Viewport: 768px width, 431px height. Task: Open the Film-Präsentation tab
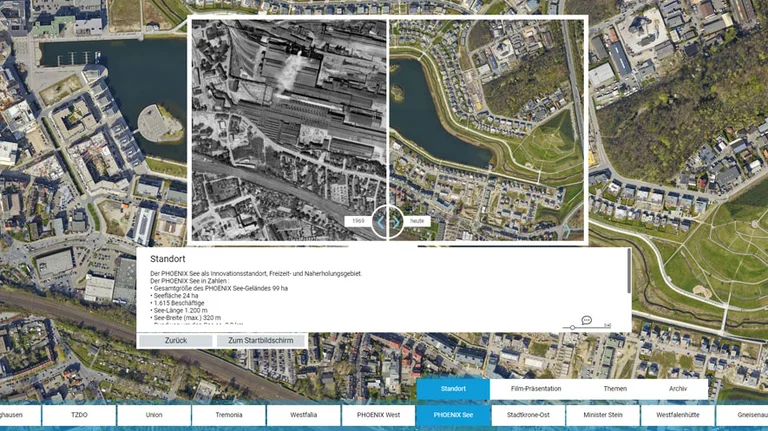point(536,389)
